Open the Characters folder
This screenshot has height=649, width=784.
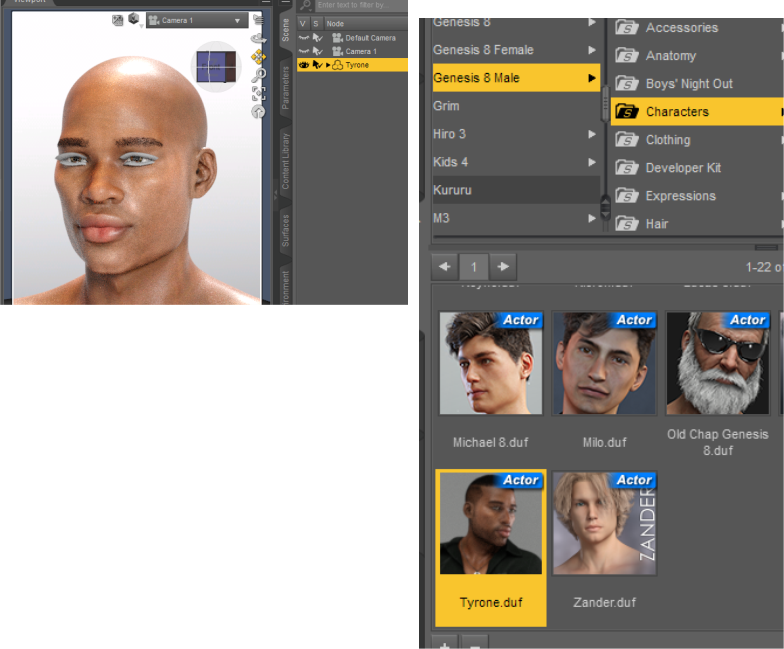click(x=697, y=112)
